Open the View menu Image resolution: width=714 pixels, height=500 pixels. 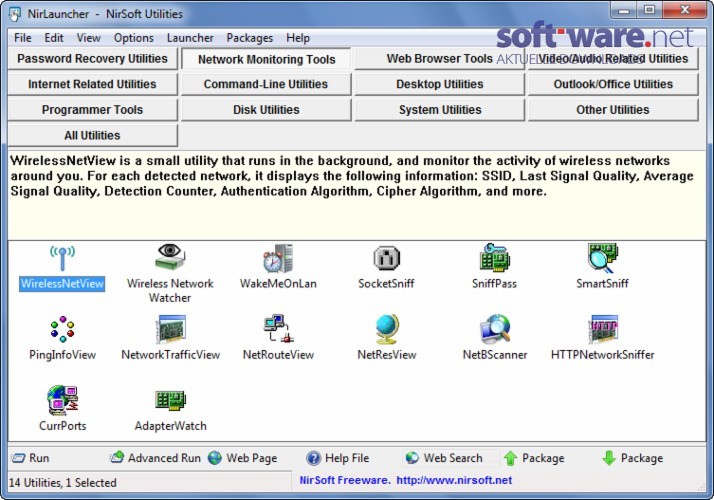(x=88, y=38)
